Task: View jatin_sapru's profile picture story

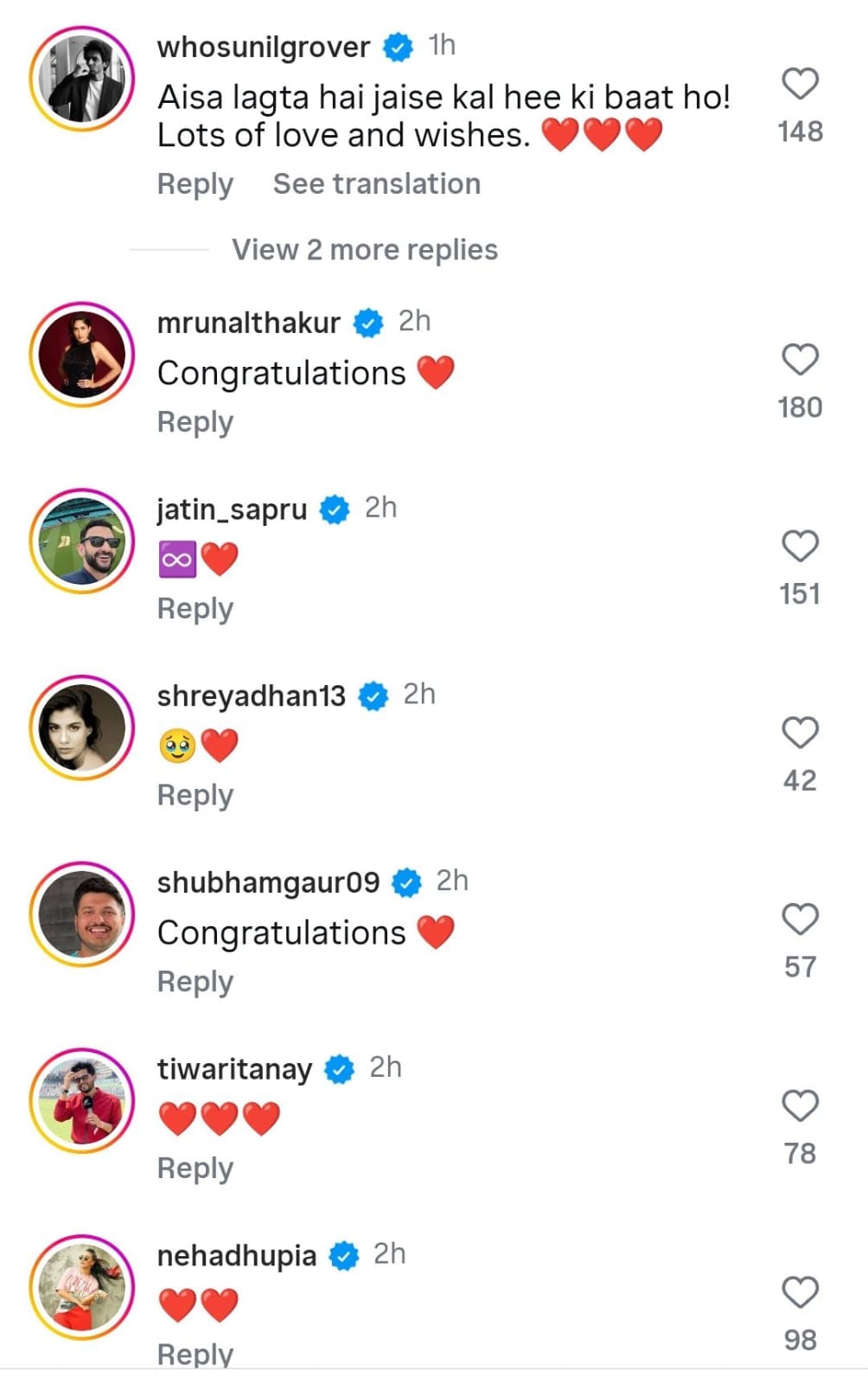Action: 82,541
